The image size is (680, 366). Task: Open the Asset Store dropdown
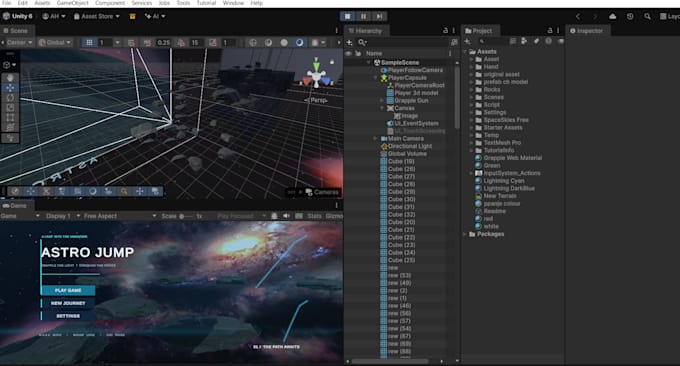click(x=97, y=16)
